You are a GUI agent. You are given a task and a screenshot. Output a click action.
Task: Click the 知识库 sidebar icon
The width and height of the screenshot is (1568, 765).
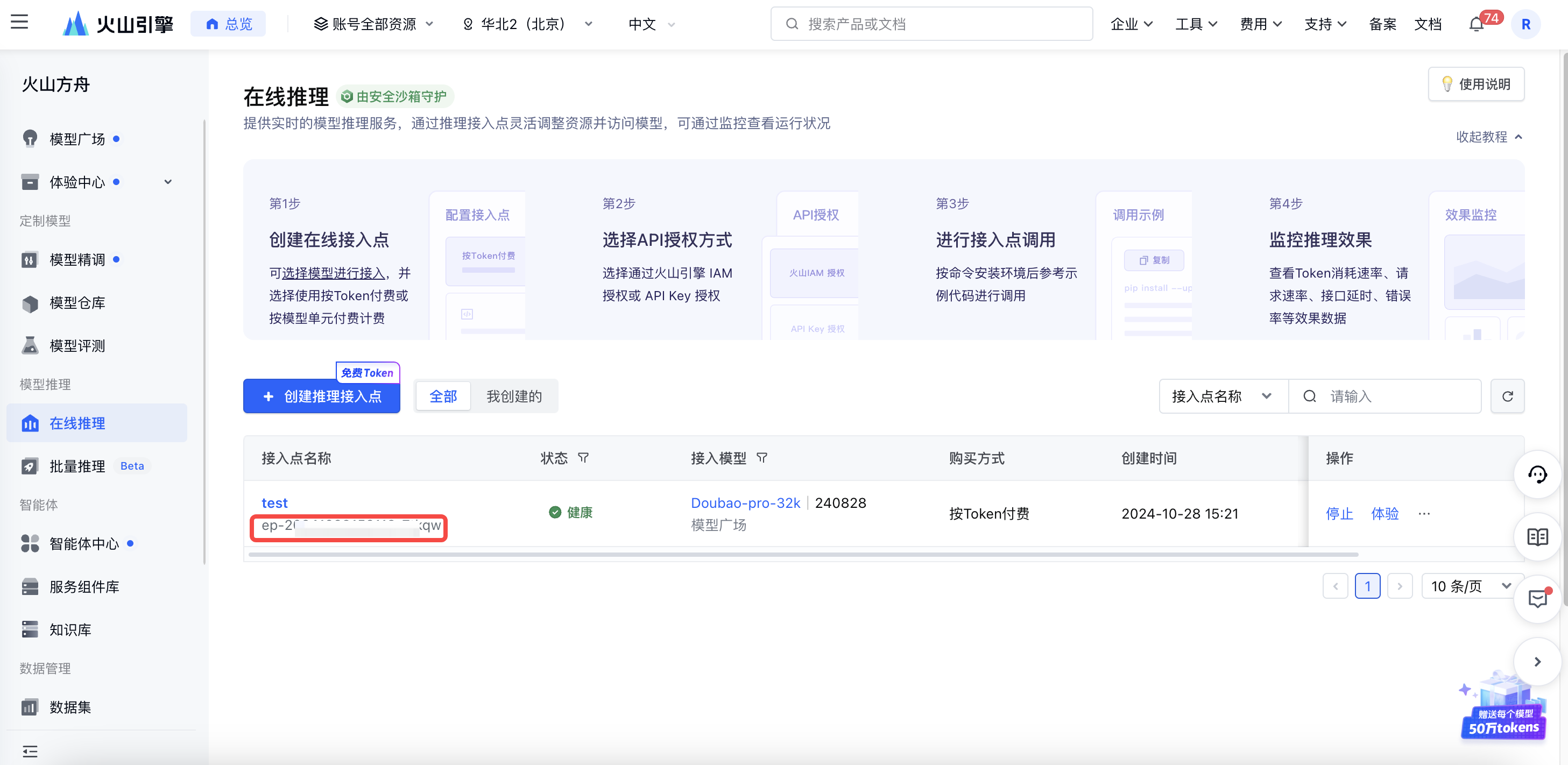30,629
